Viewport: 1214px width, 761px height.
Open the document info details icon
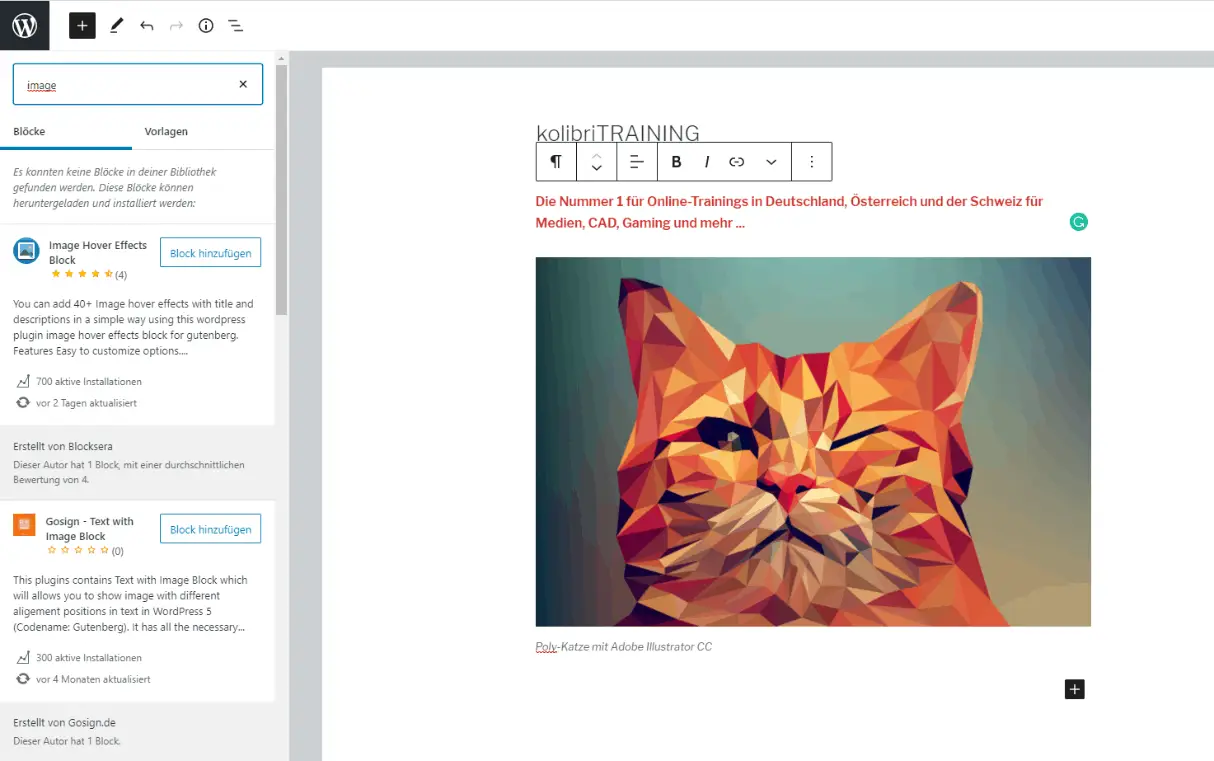pyautogui.click(x=206, y=25)
